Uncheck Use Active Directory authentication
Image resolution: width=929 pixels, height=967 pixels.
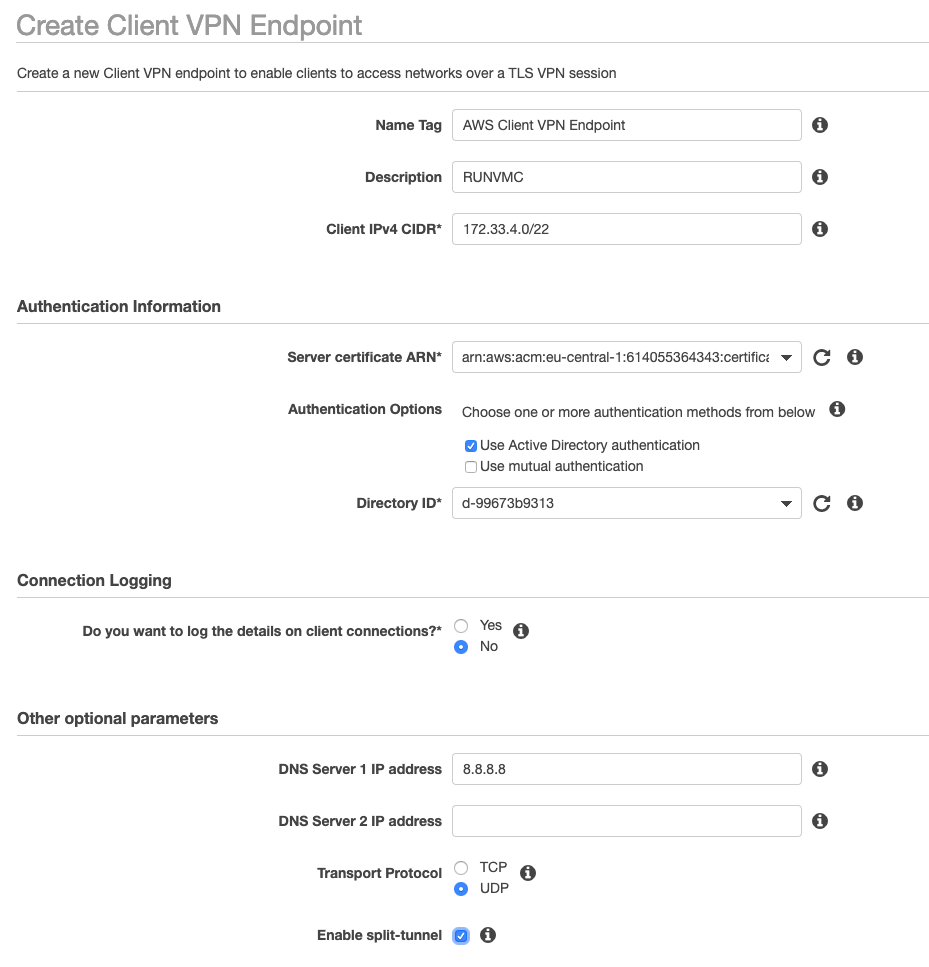point(470,445)
